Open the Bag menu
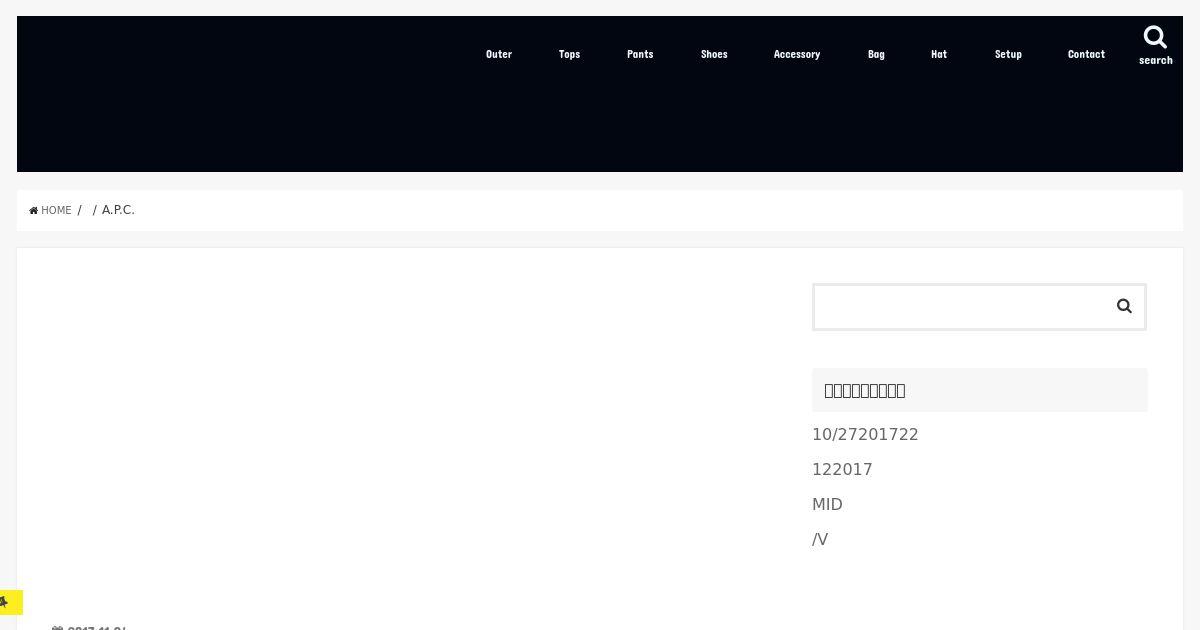Screen dimensions: 1200x630 click(x=876, y=54)
